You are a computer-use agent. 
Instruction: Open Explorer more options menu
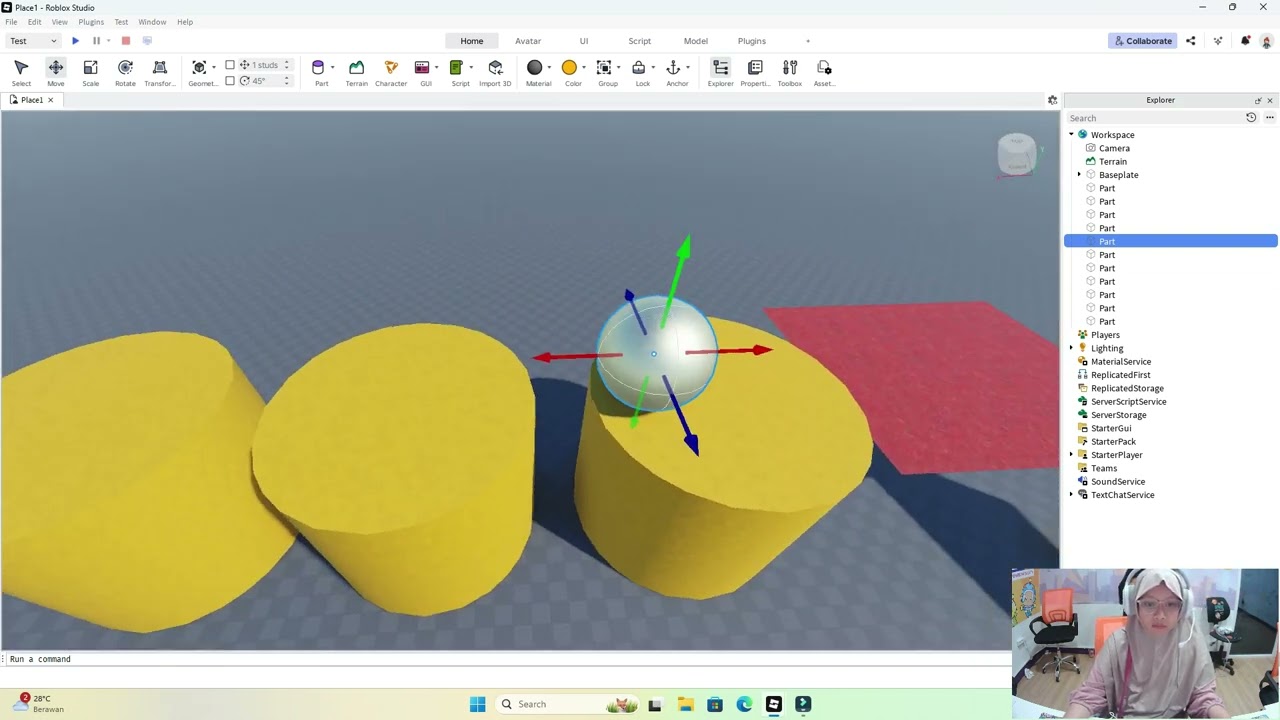click(x=1270, y=118)
